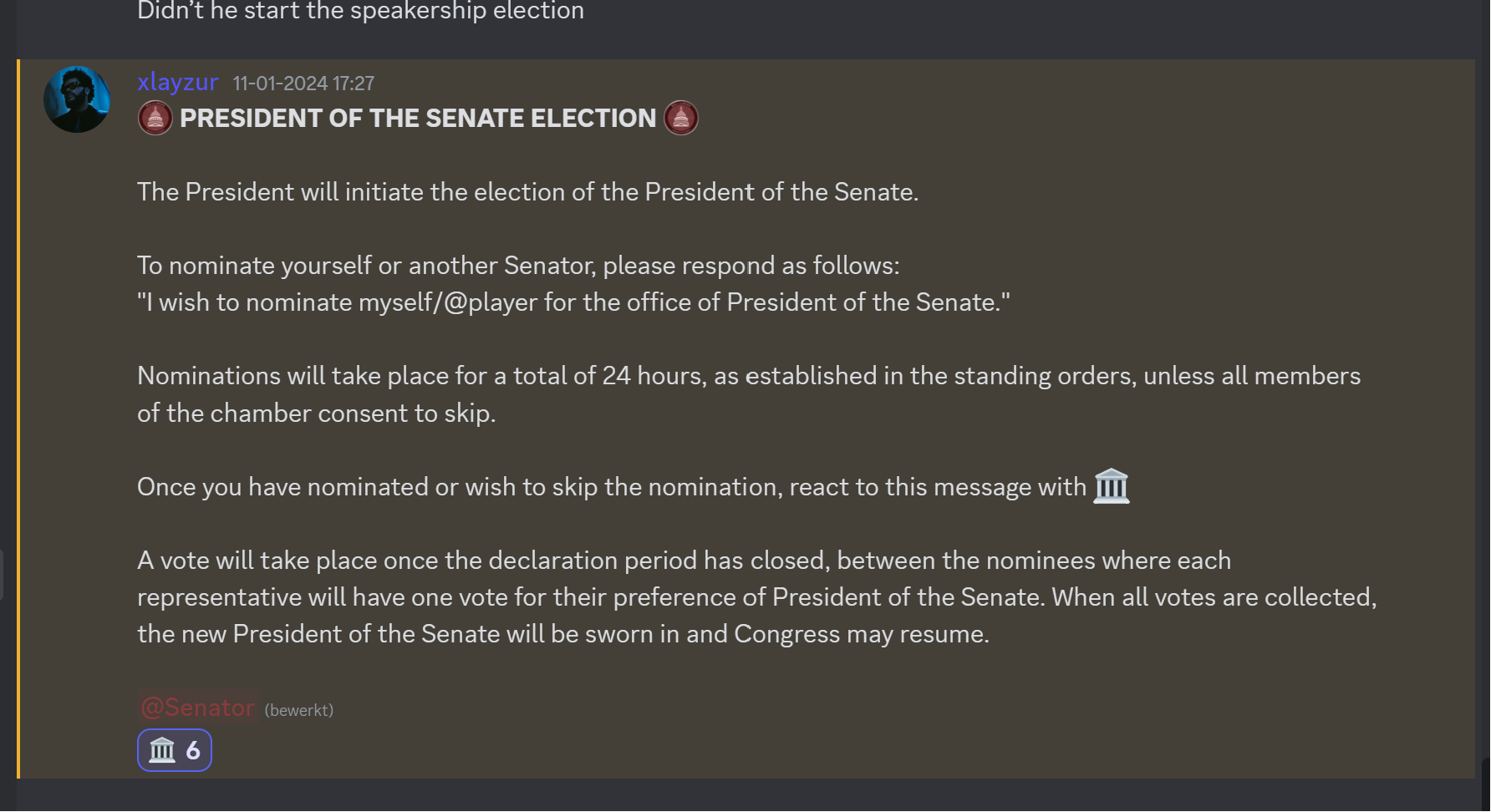The width and height of the screenshot is (1491, 812).
Task: Click the line "The President will initiate the election"
Action: pos(528,192)
